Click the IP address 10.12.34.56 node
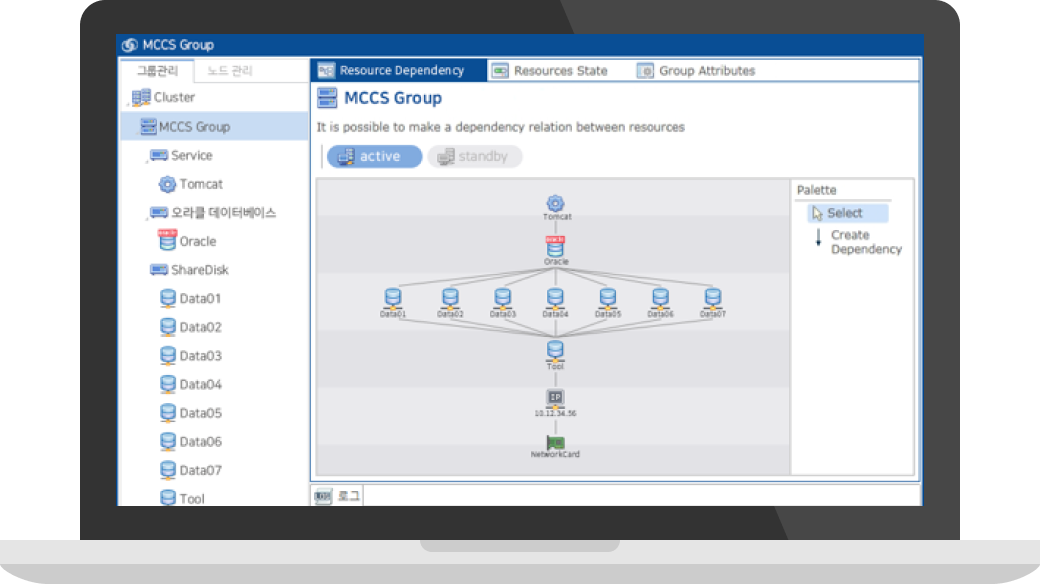Screen dimensions: 1040x584 (556, 397)
